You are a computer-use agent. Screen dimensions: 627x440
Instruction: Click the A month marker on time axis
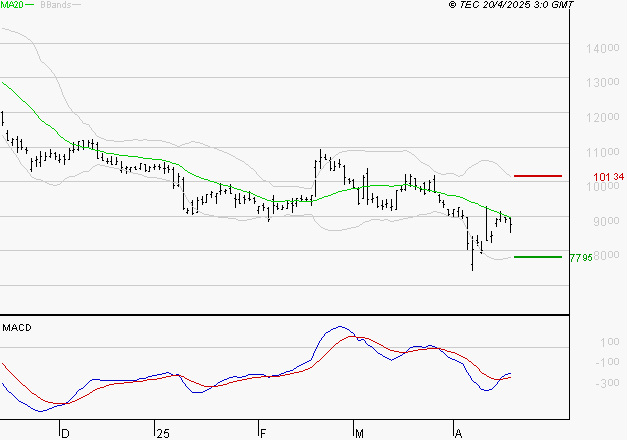coord(458,433)
